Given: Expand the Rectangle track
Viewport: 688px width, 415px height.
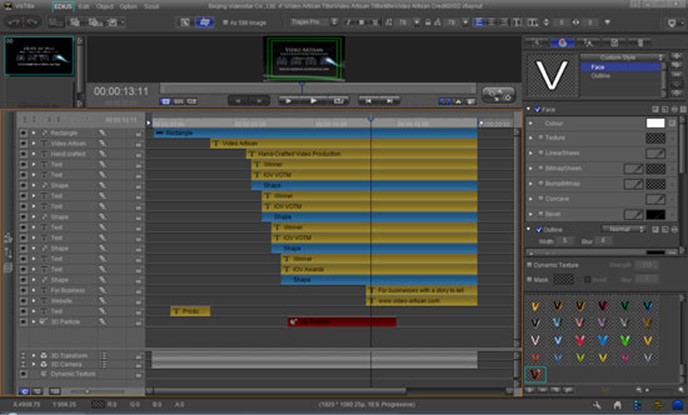Looking at the screenshot, I should 33,133.
